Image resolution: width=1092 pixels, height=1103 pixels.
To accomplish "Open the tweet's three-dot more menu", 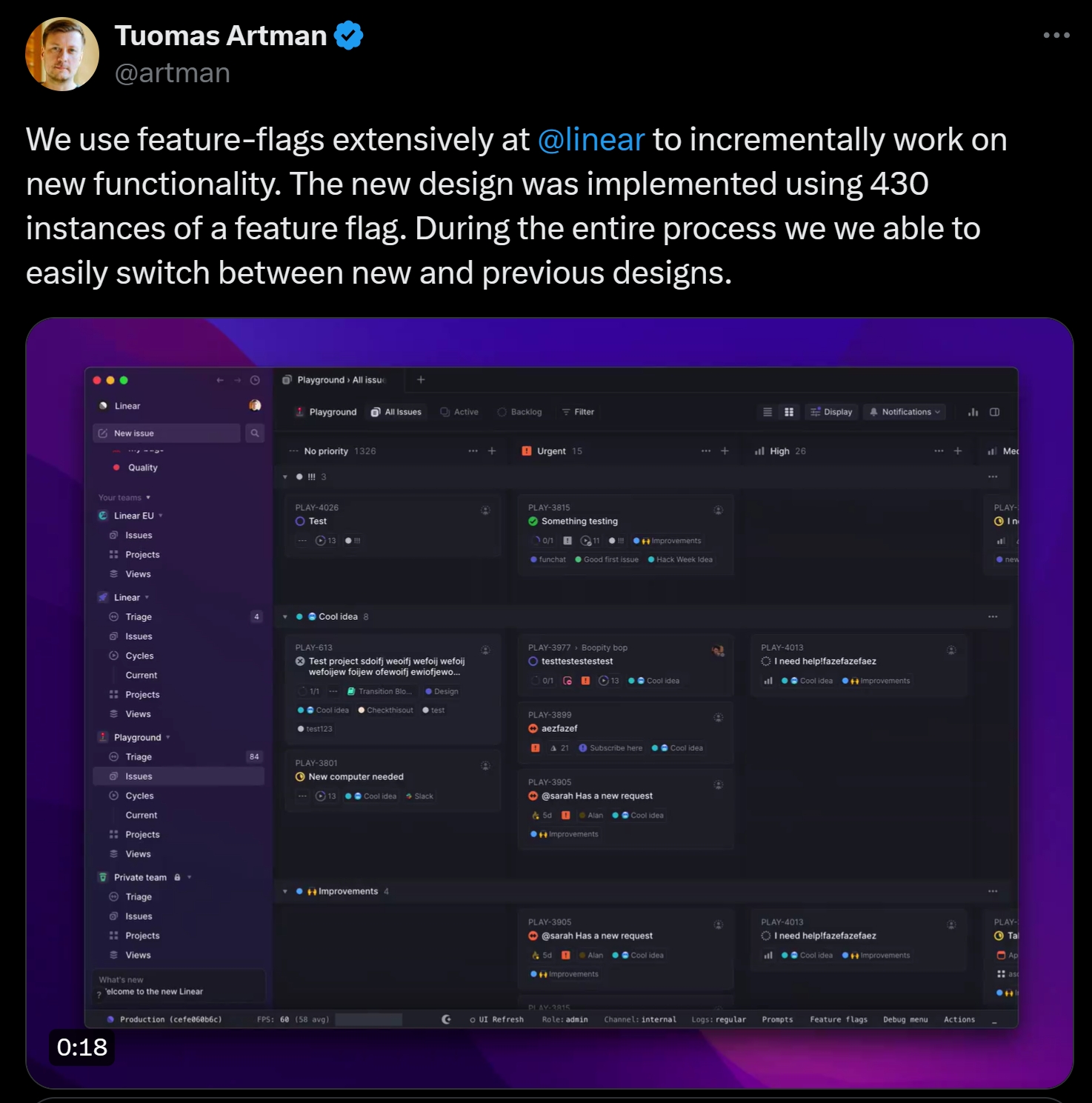I will (1056, 35).
